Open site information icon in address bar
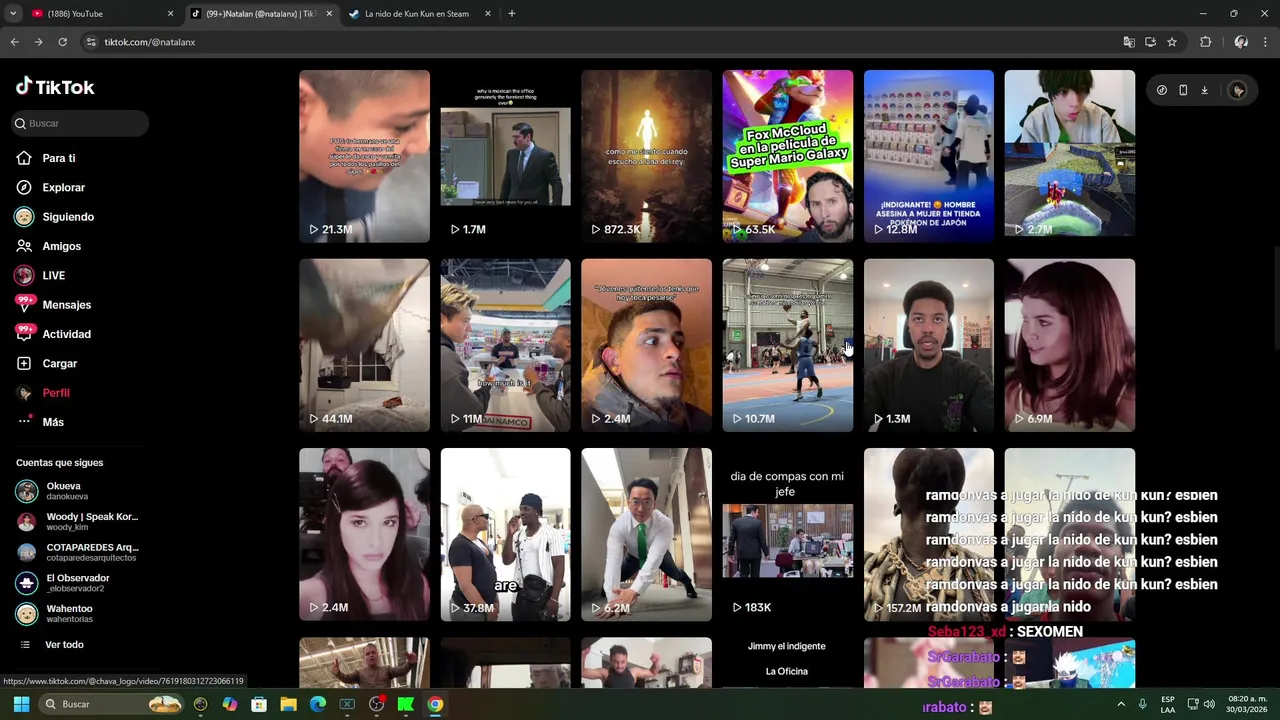The image size is (1280, 720). point(91,42)
